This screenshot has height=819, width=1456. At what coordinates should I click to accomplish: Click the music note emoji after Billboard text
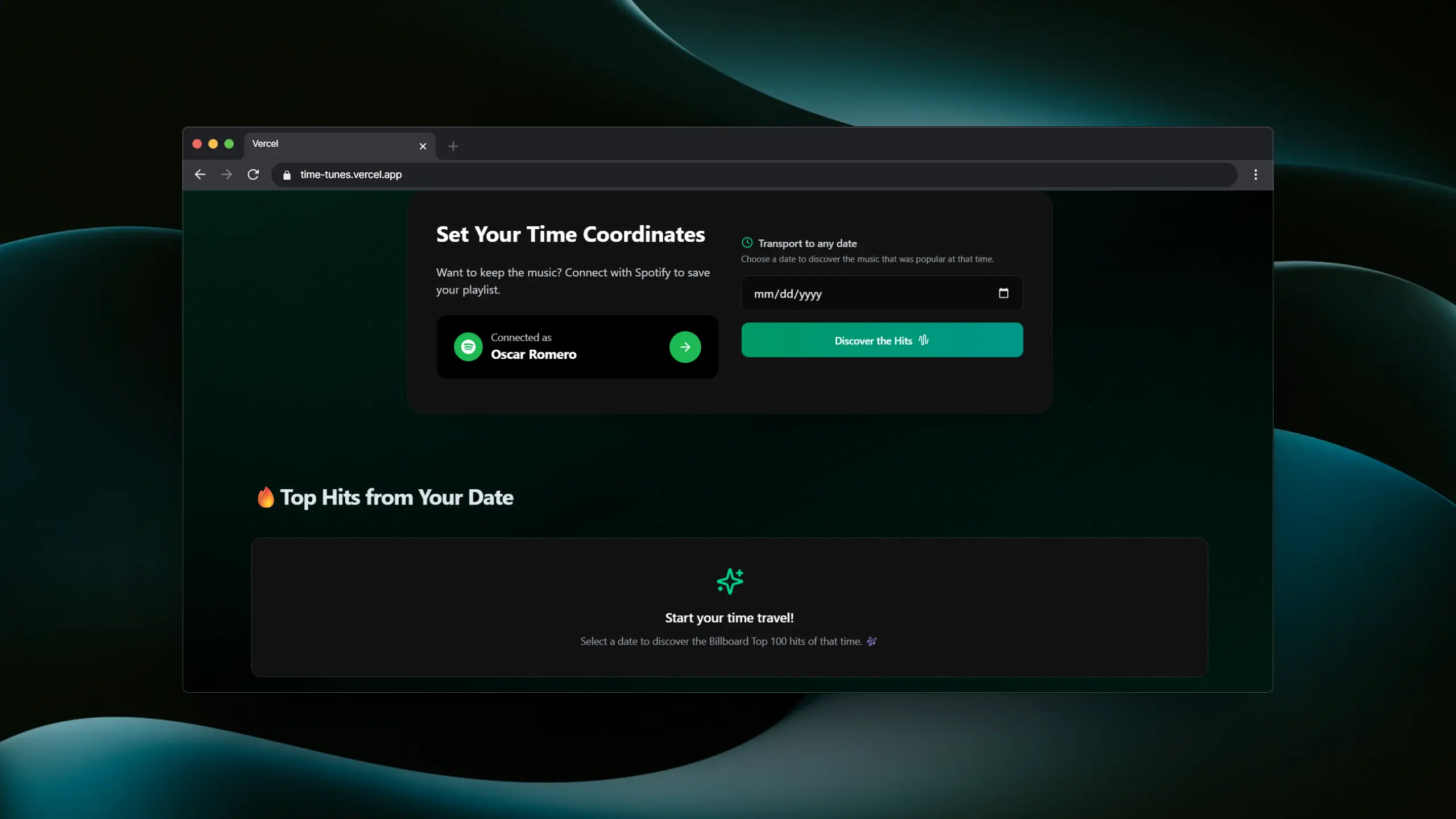871,642
